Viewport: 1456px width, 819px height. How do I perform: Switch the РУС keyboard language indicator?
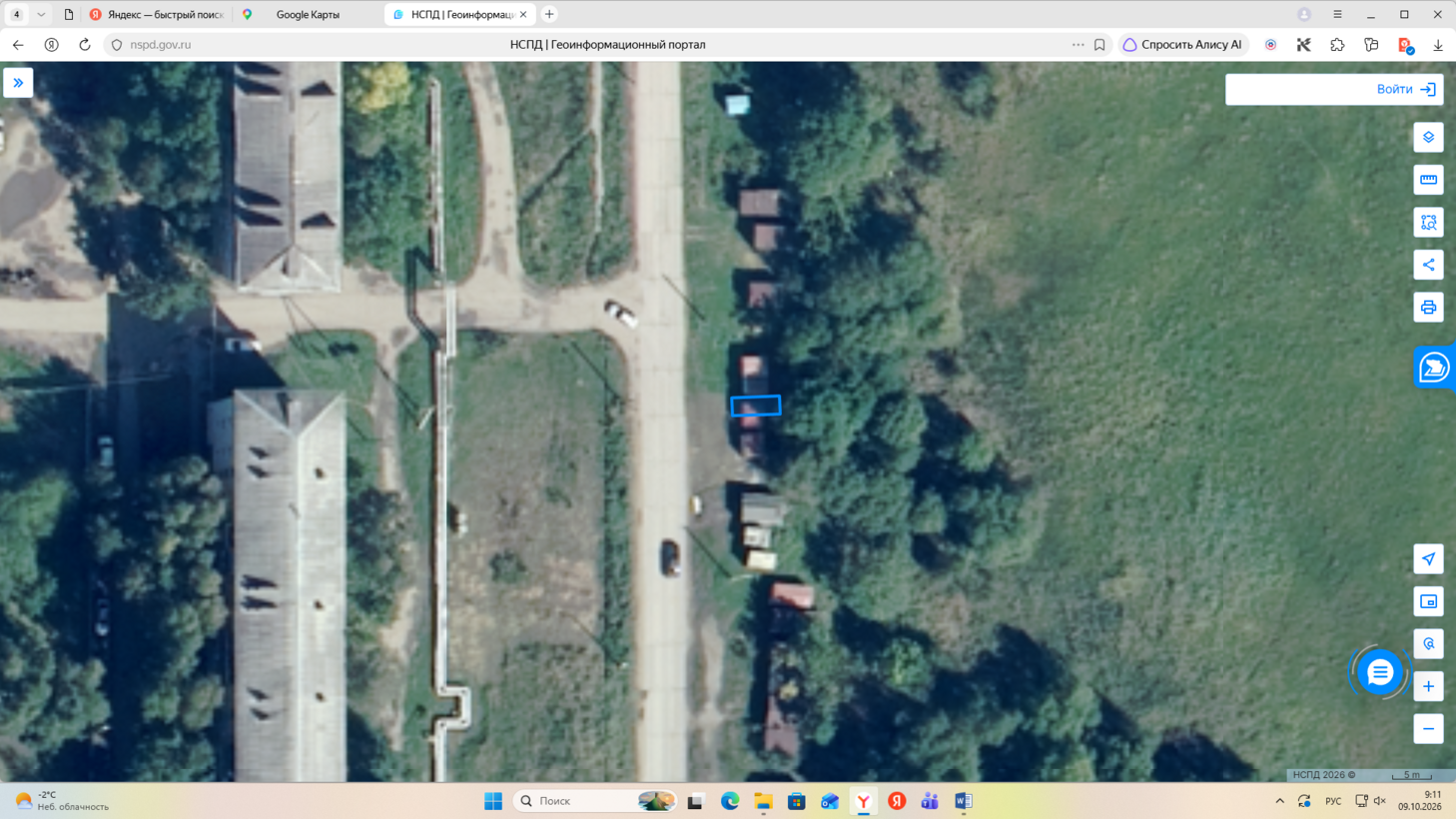coord(1333,801)
